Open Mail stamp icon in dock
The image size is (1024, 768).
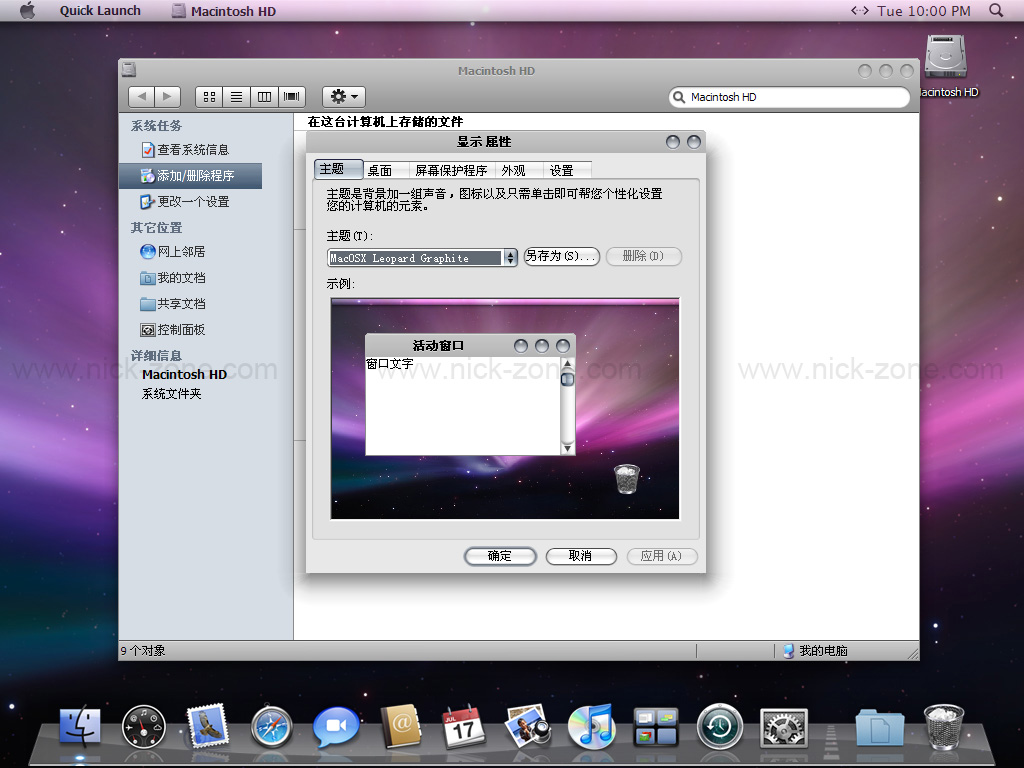coord(208,725)
